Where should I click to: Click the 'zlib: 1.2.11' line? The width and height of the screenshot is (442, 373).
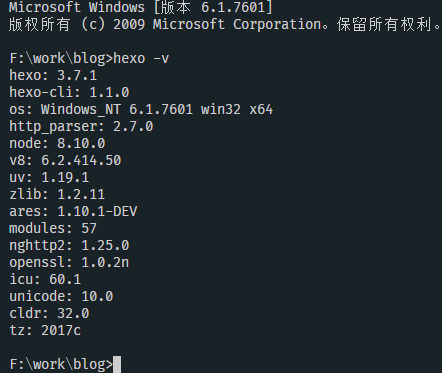pos(57,194)
